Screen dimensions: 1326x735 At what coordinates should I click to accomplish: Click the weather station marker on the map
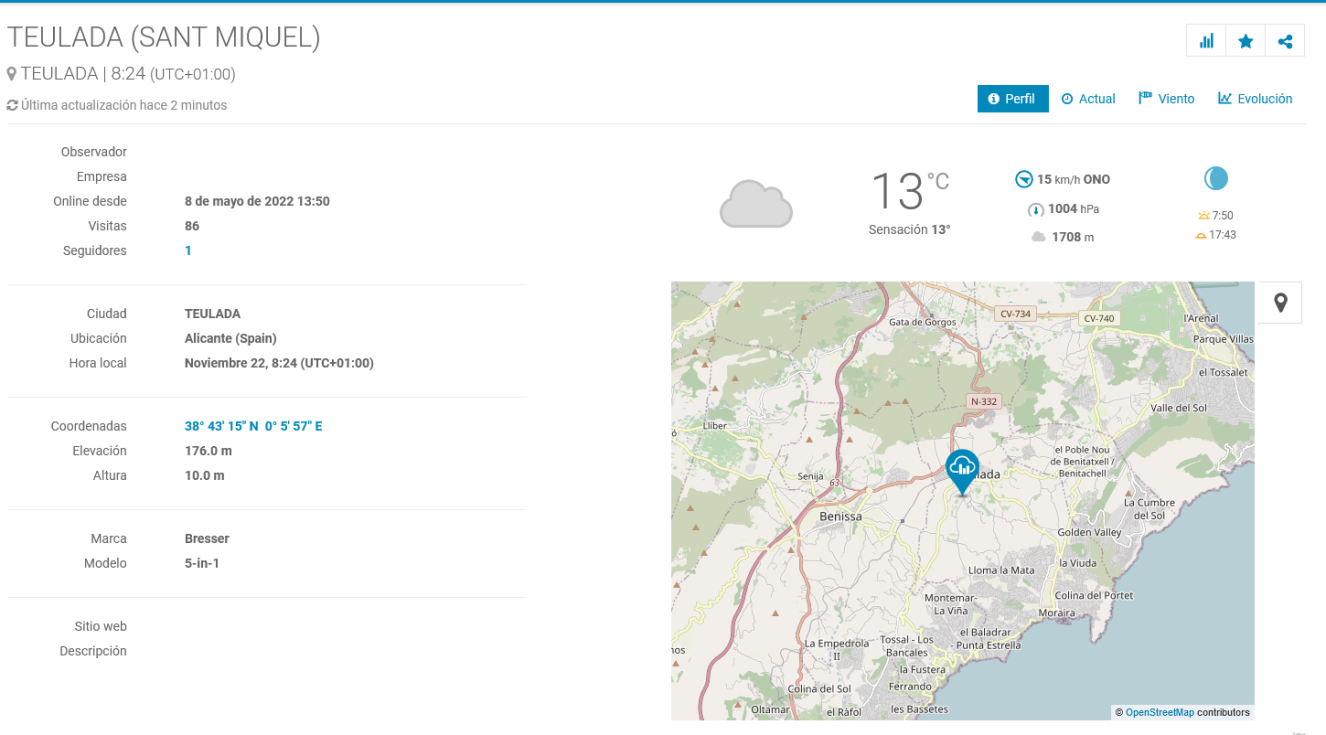tap(962, 472)
